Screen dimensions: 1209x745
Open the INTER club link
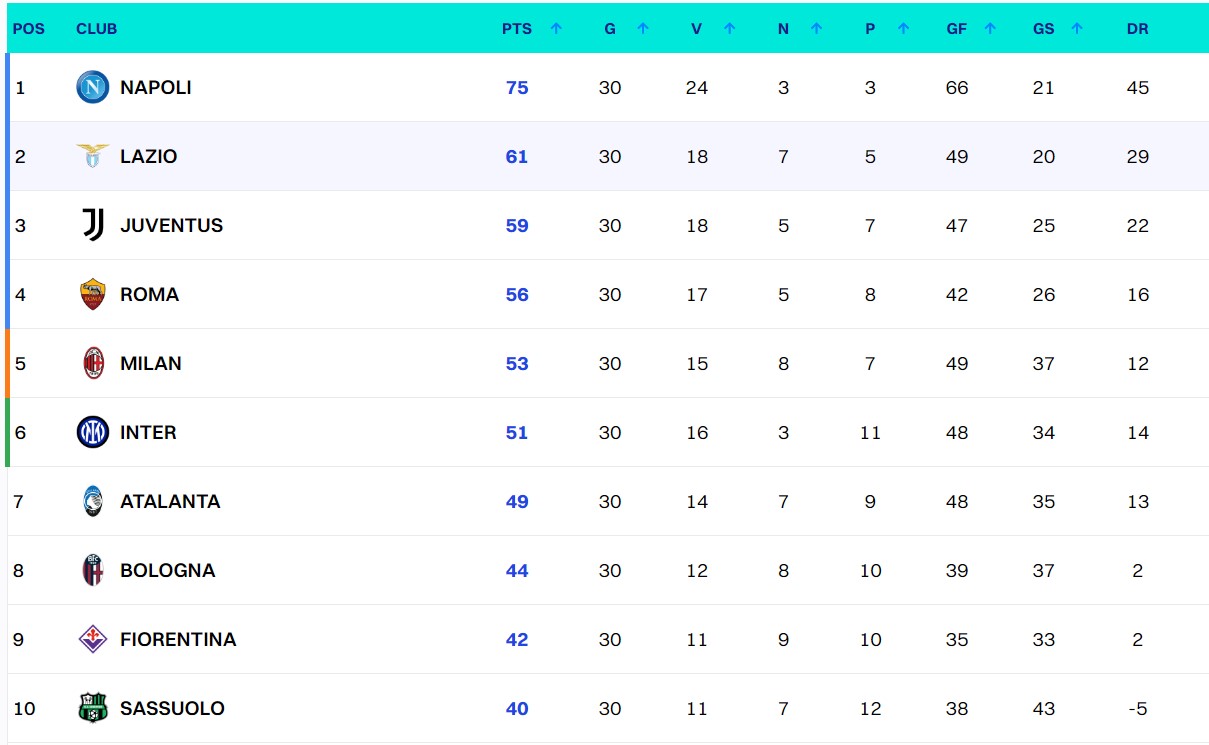(148, 432)
